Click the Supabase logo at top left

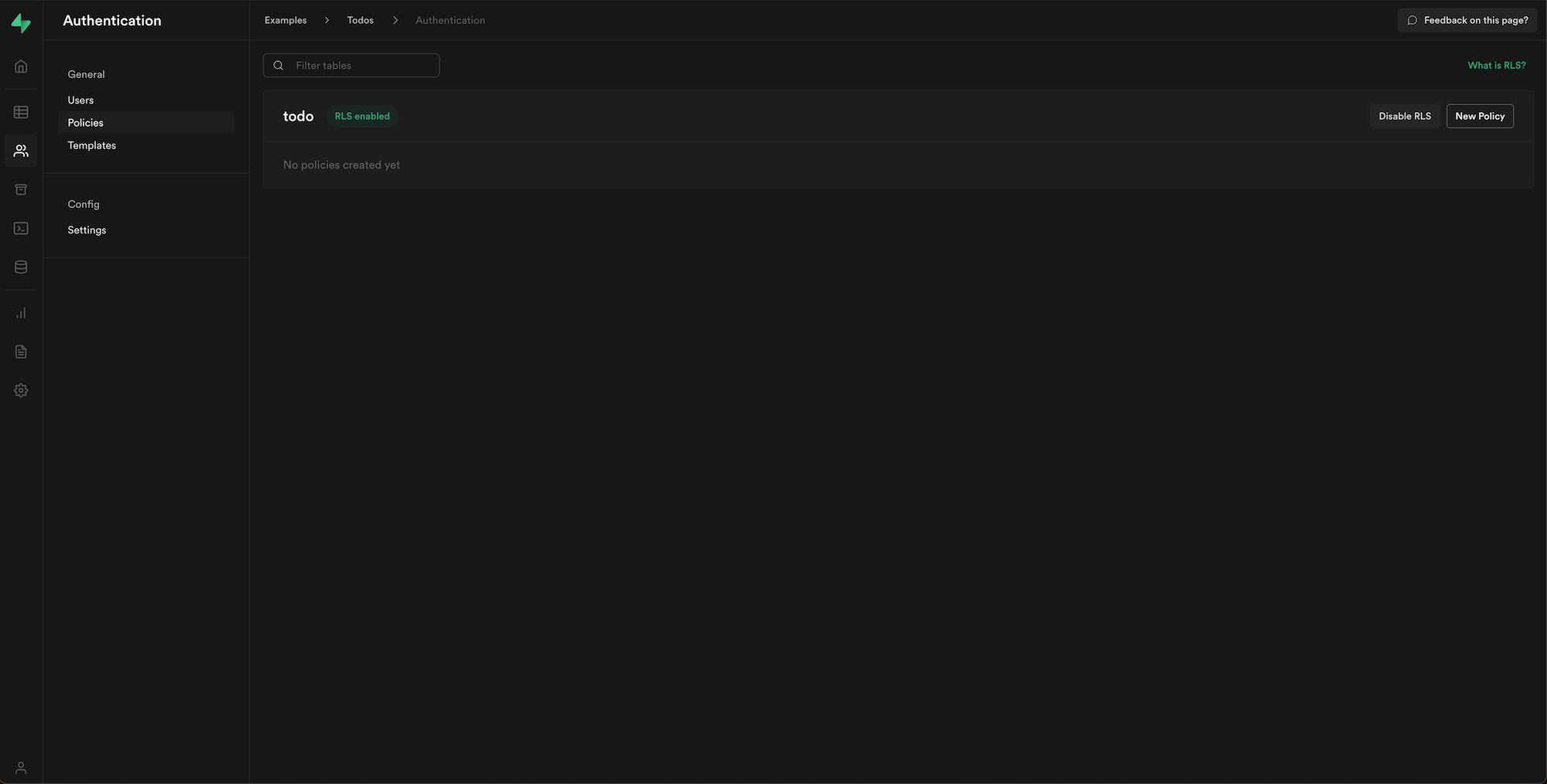point(21,22)
